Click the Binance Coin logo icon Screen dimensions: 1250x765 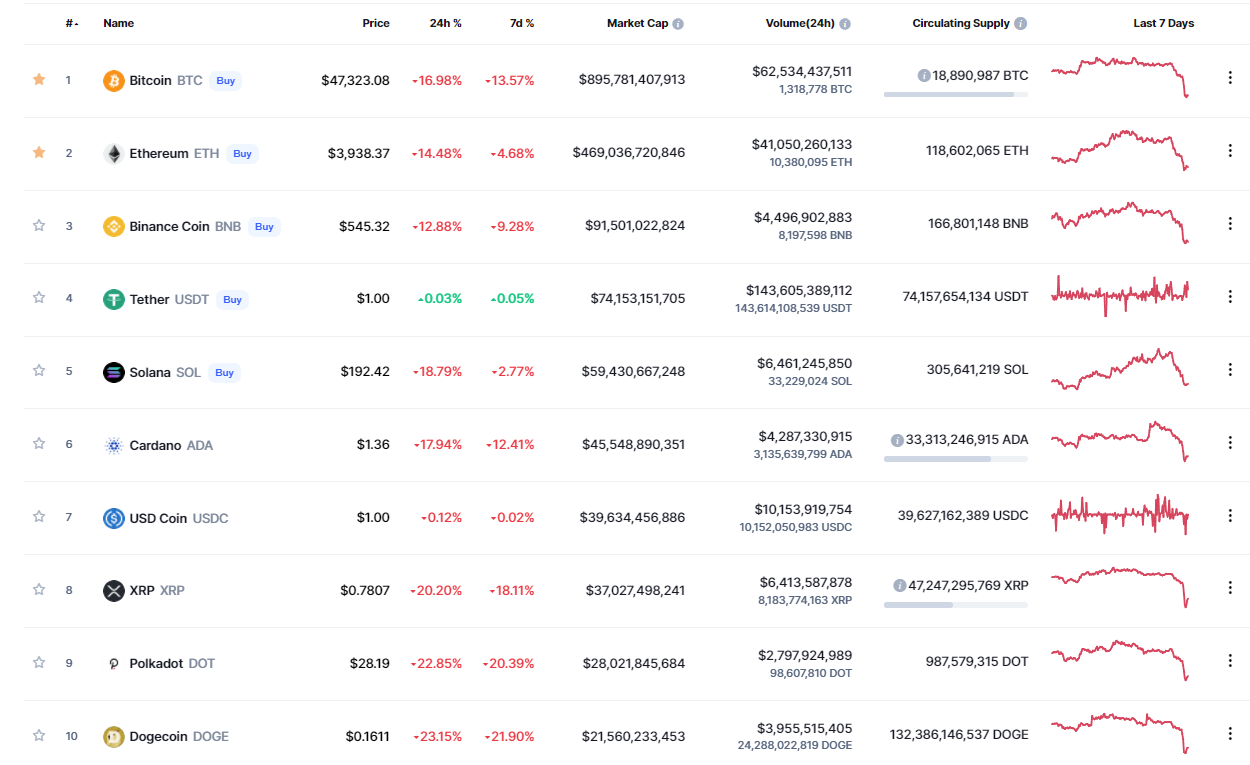114,226
